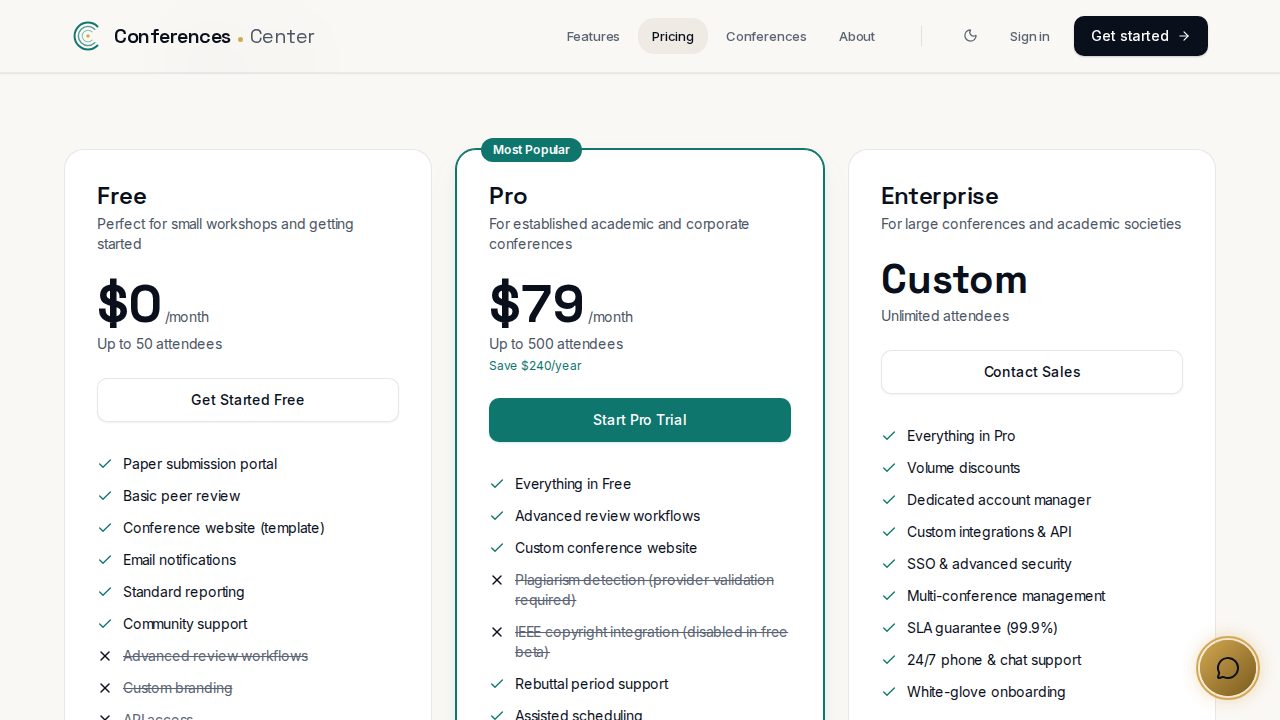The width and height of the screenshot is (1280, 720).
Task: Click checkmark beside Everything in Free
Action: click(497, 484)
